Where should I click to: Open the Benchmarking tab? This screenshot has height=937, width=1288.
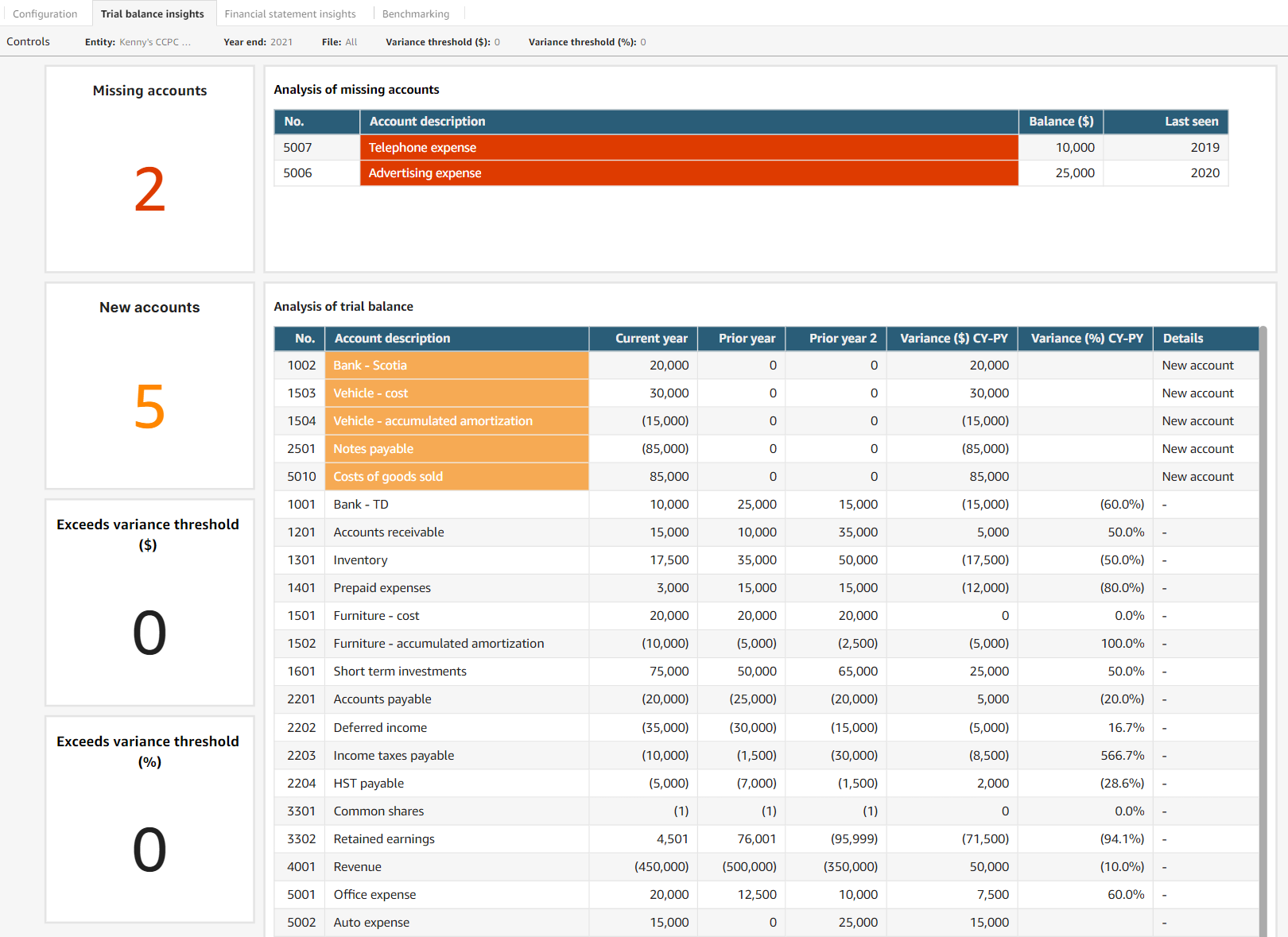pyautogui.click(x=415, y=14)
